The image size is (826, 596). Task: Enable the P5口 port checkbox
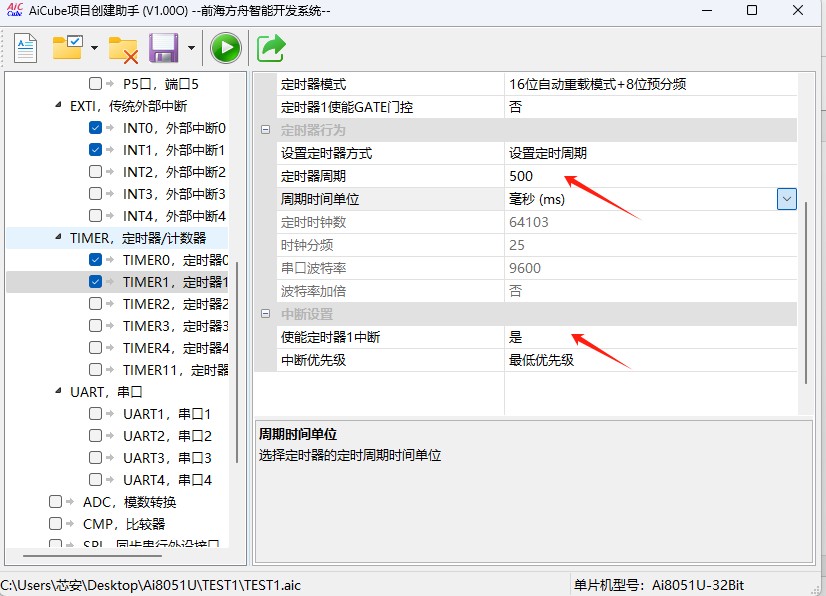tap(95, 83)
